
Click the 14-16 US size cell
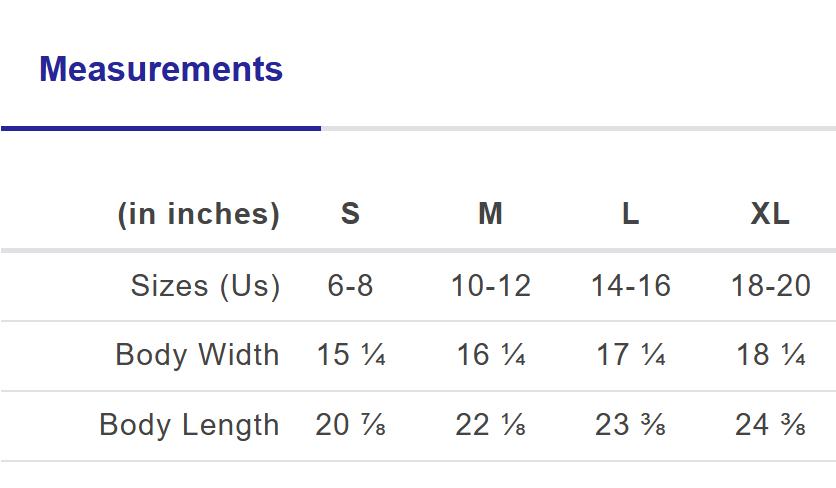point(630,286)
